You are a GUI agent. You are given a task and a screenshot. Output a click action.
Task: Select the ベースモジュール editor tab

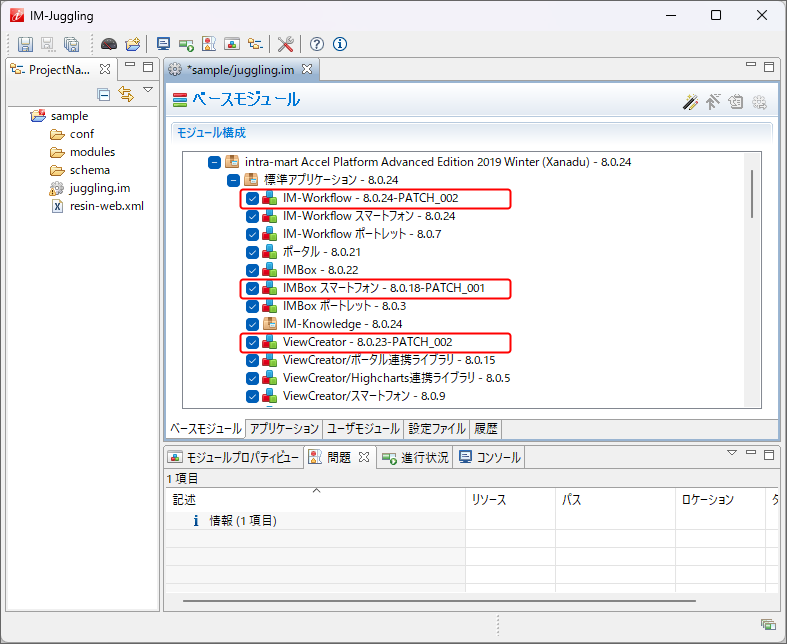click(206, 429)
